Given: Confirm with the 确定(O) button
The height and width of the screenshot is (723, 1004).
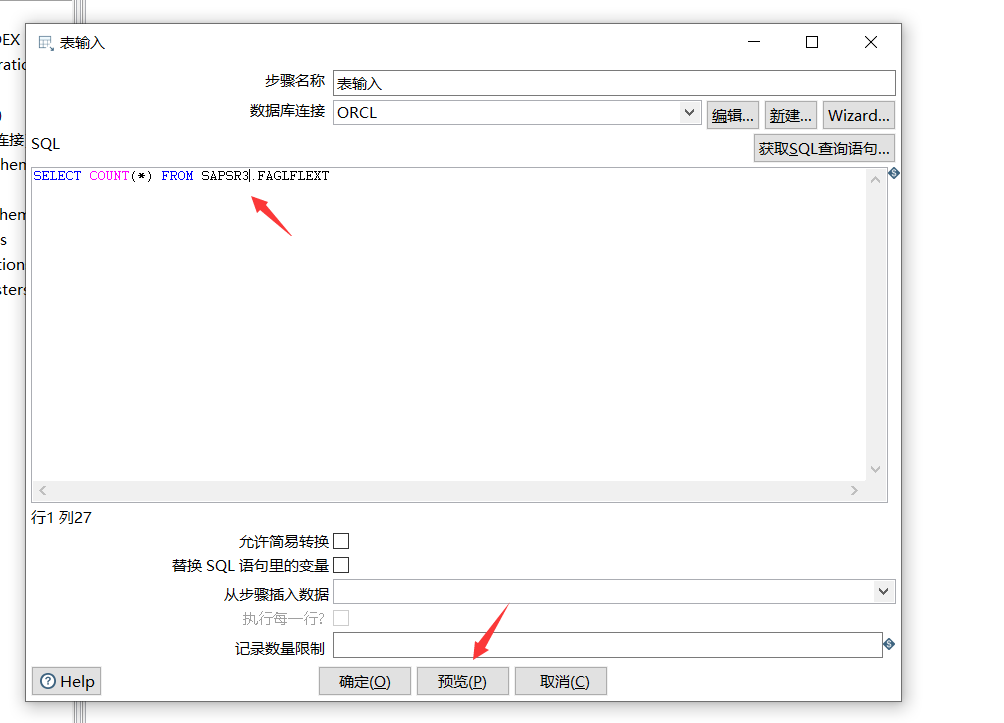Looking at the screenshot, I should pyautogui.click(x=364, y=681).
